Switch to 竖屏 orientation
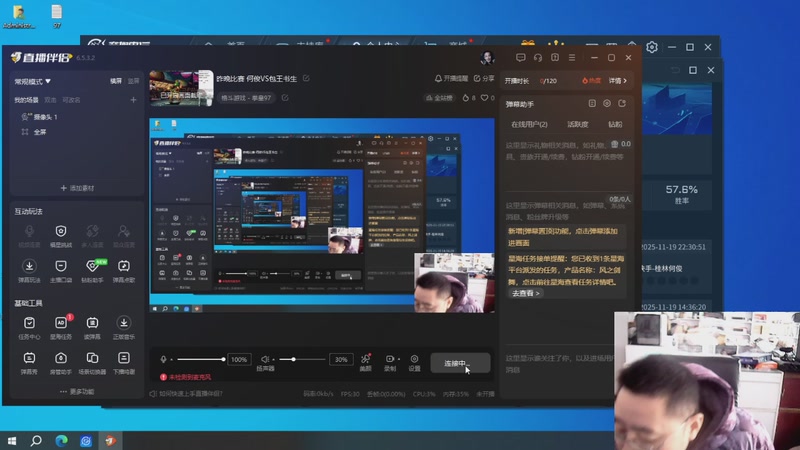 (x=133, y=81)
